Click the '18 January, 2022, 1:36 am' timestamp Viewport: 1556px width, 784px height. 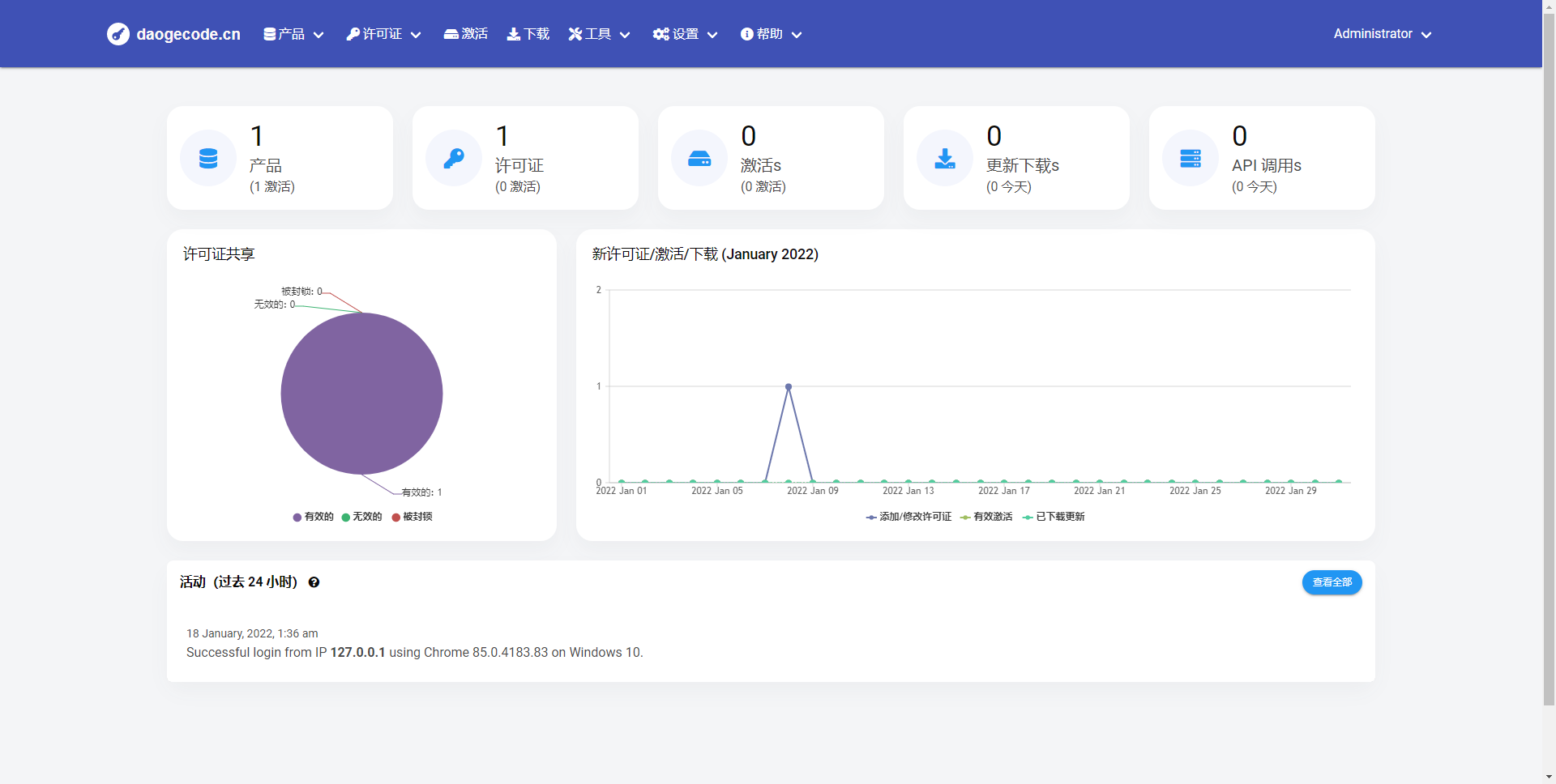[x=252, y=633]
